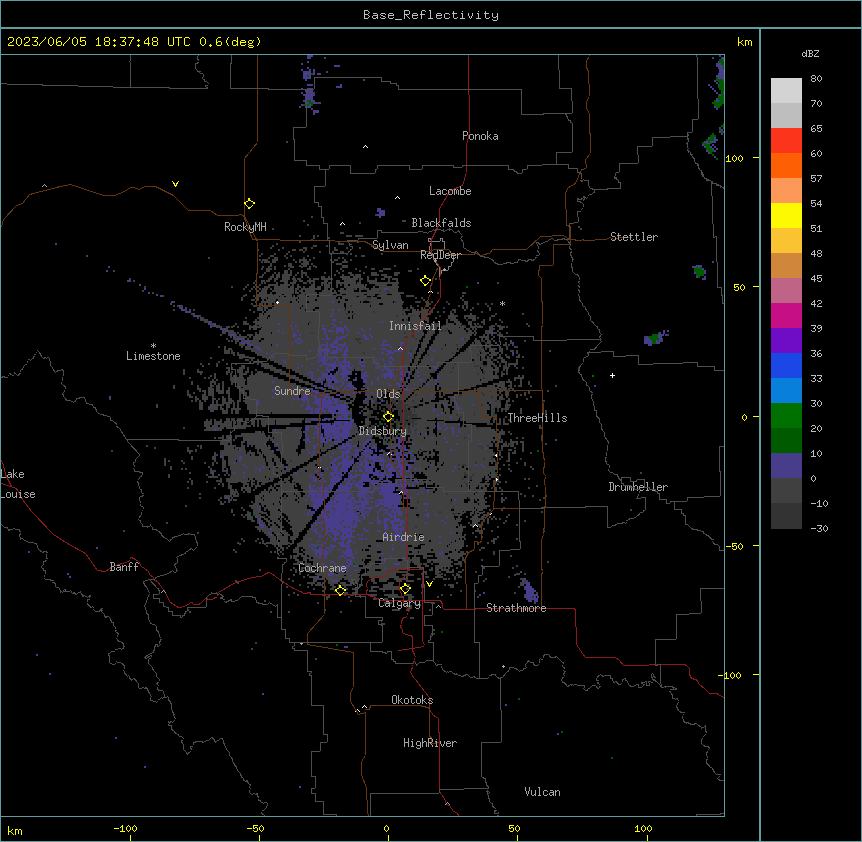Click the red swatch in the dBZ legend
Viewport: 862px width, 842px height.
pos(786,141)
